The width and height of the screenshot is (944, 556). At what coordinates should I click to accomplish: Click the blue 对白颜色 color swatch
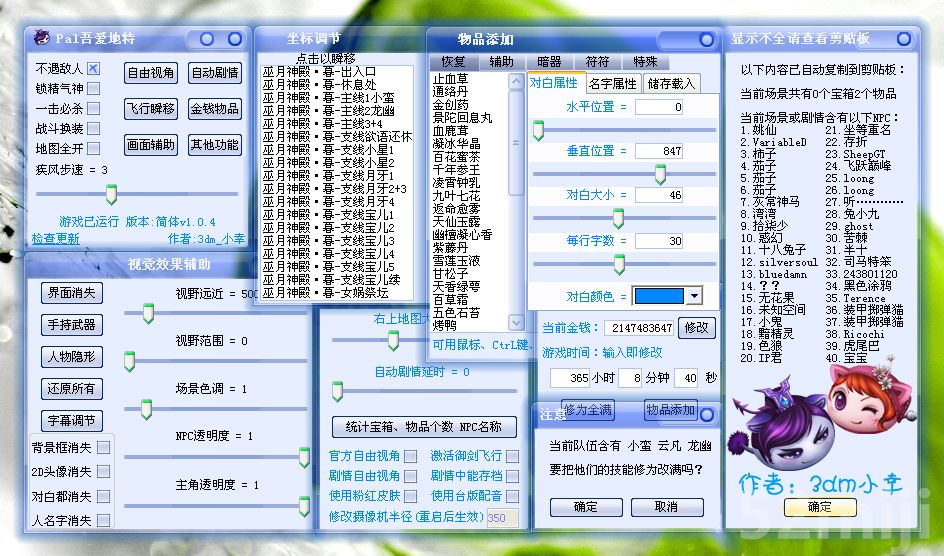pos(658,296)
